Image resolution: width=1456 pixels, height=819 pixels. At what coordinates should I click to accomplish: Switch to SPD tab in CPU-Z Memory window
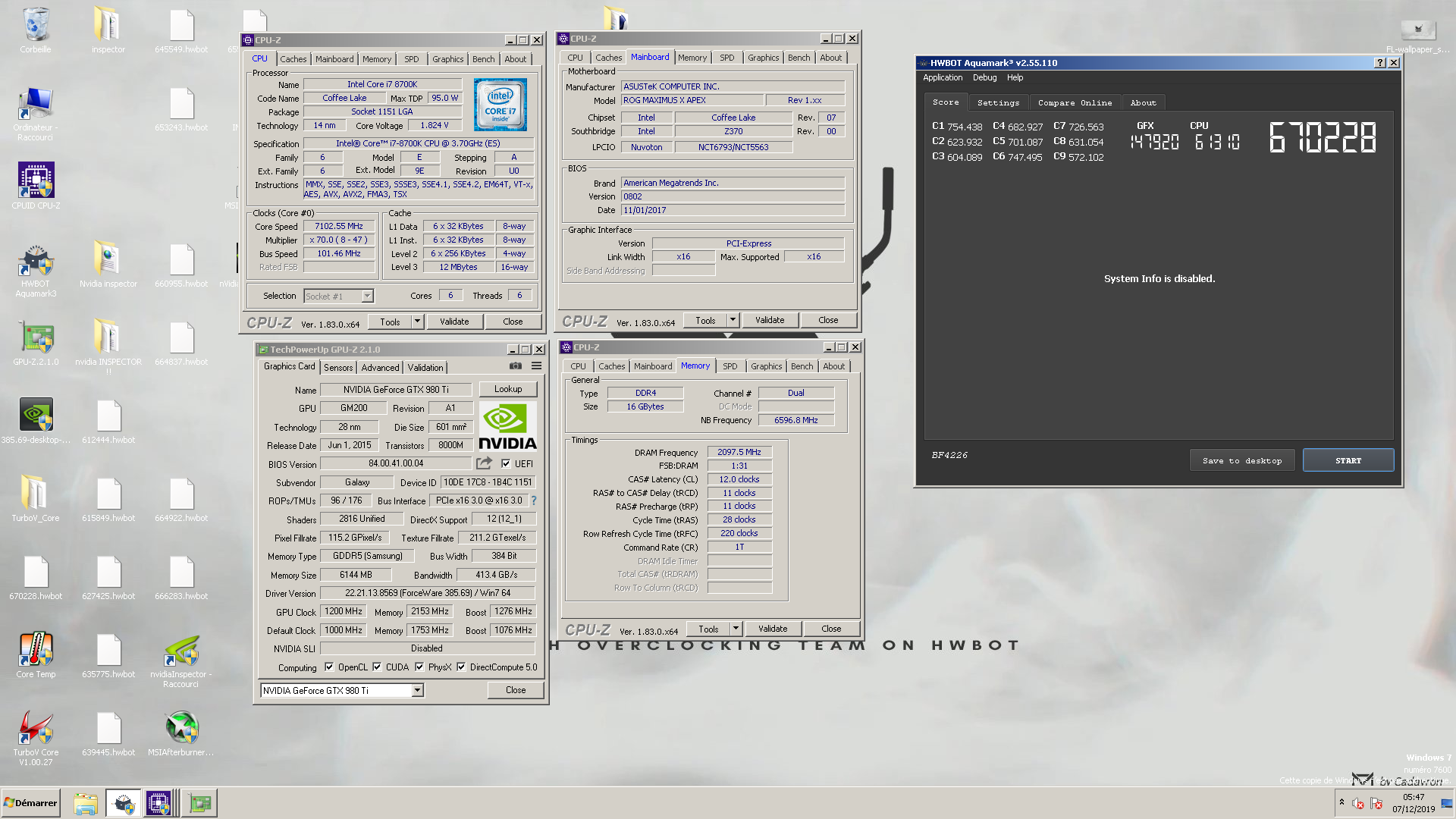click(730, 366)
